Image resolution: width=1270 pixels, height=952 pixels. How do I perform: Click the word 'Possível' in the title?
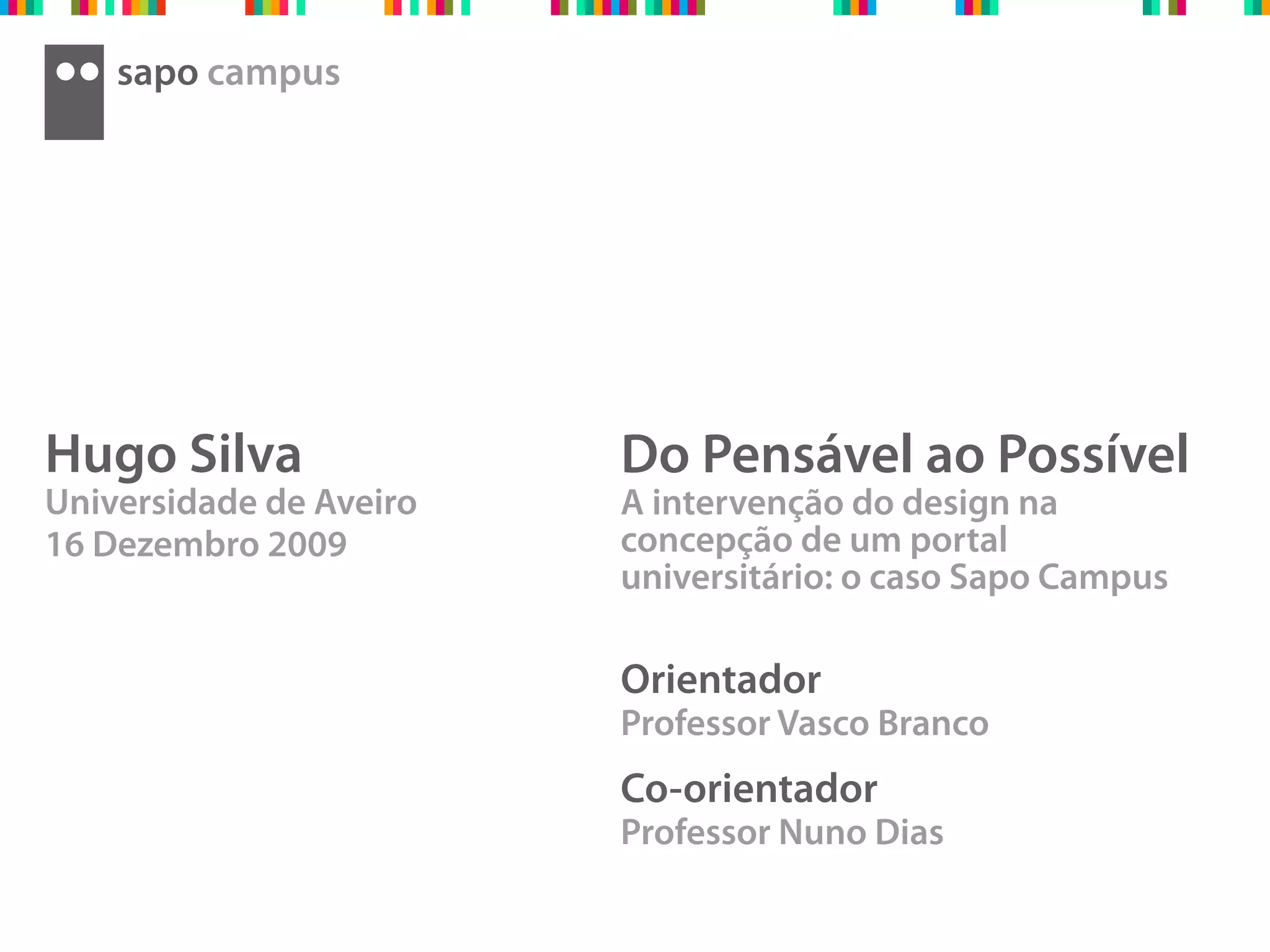tap(1093, 454)
